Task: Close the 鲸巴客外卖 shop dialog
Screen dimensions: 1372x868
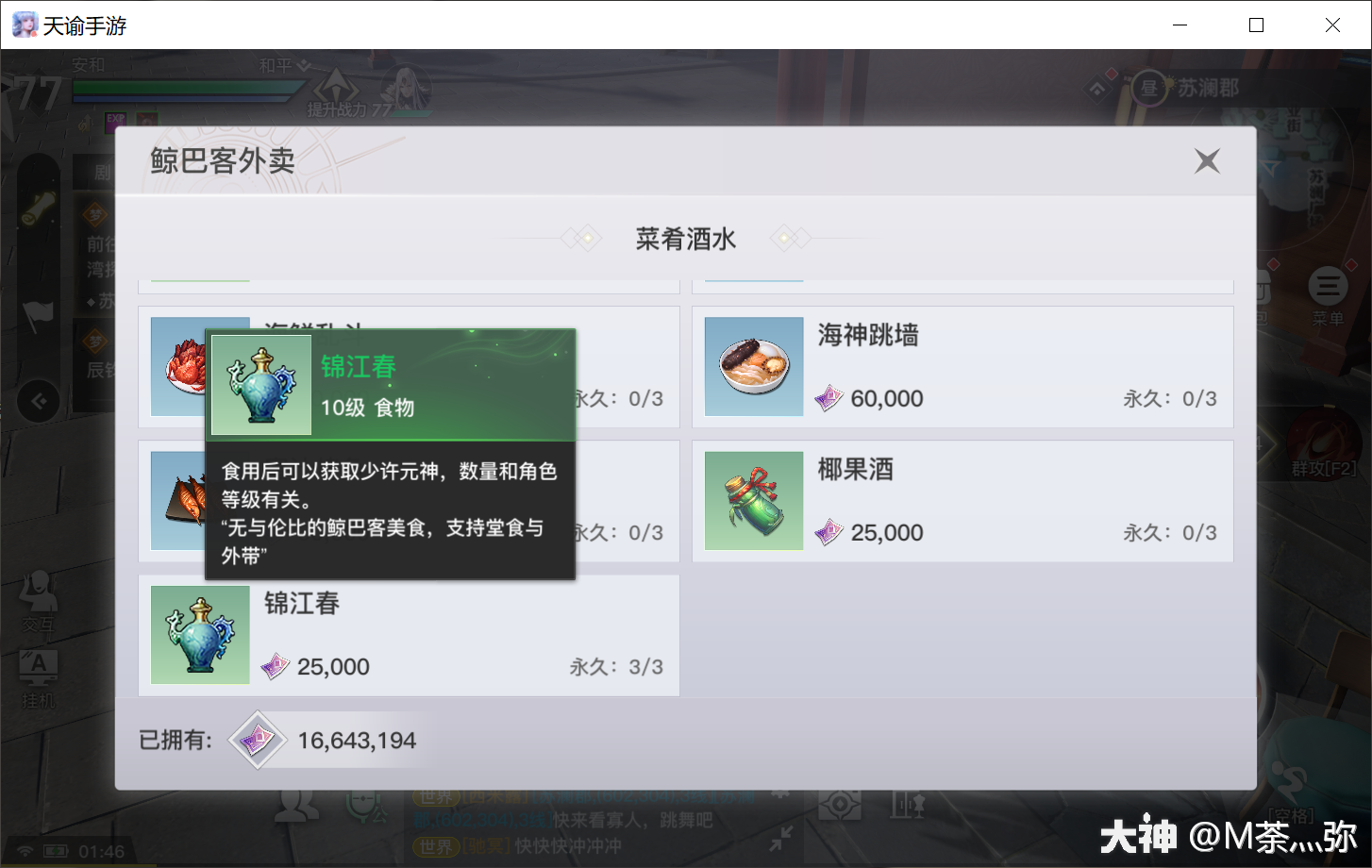Action: [1207, 160]
